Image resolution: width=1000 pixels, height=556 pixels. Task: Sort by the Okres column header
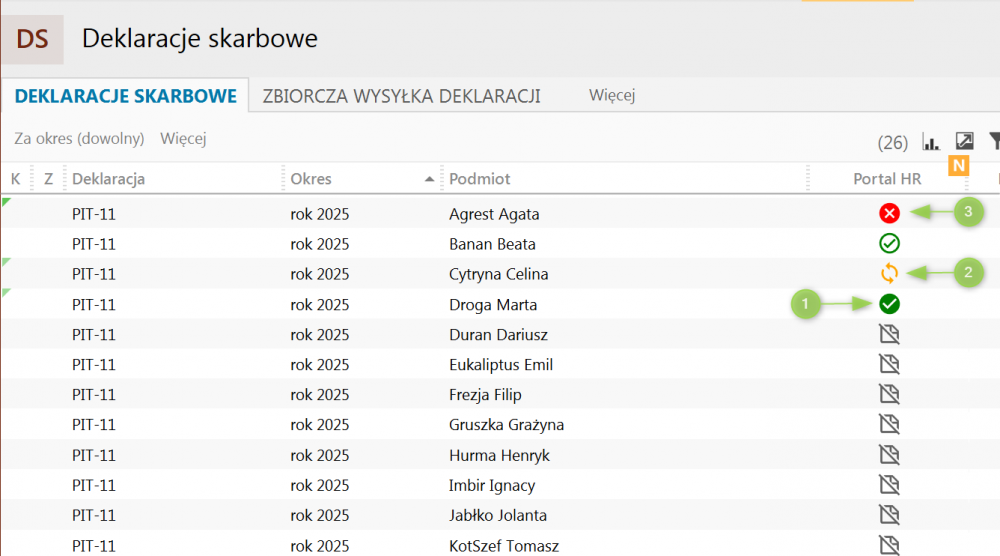311,179
